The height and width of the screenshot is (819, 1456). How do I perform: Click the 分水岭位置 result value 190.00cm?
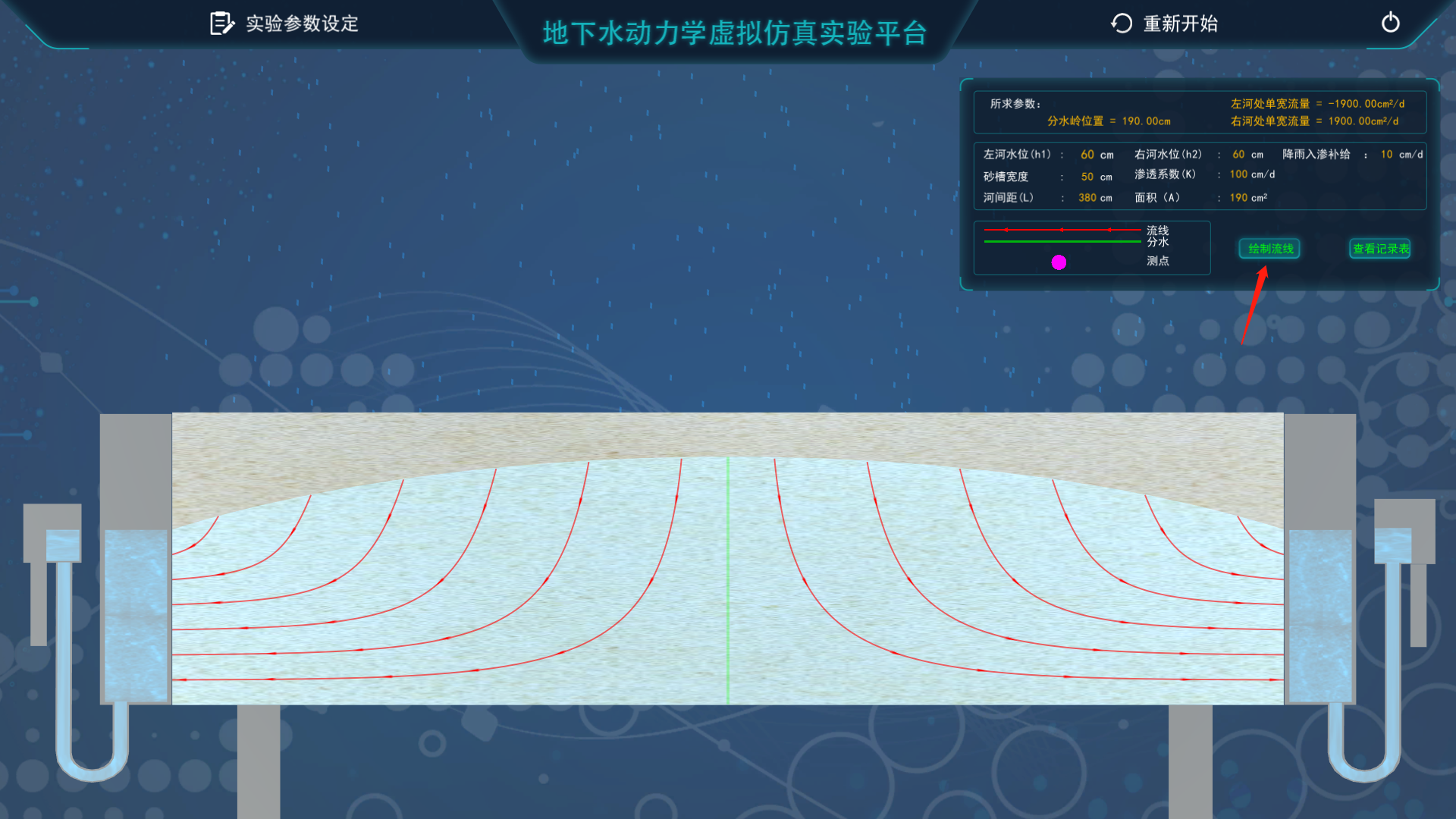click(x=1147, y=121)
